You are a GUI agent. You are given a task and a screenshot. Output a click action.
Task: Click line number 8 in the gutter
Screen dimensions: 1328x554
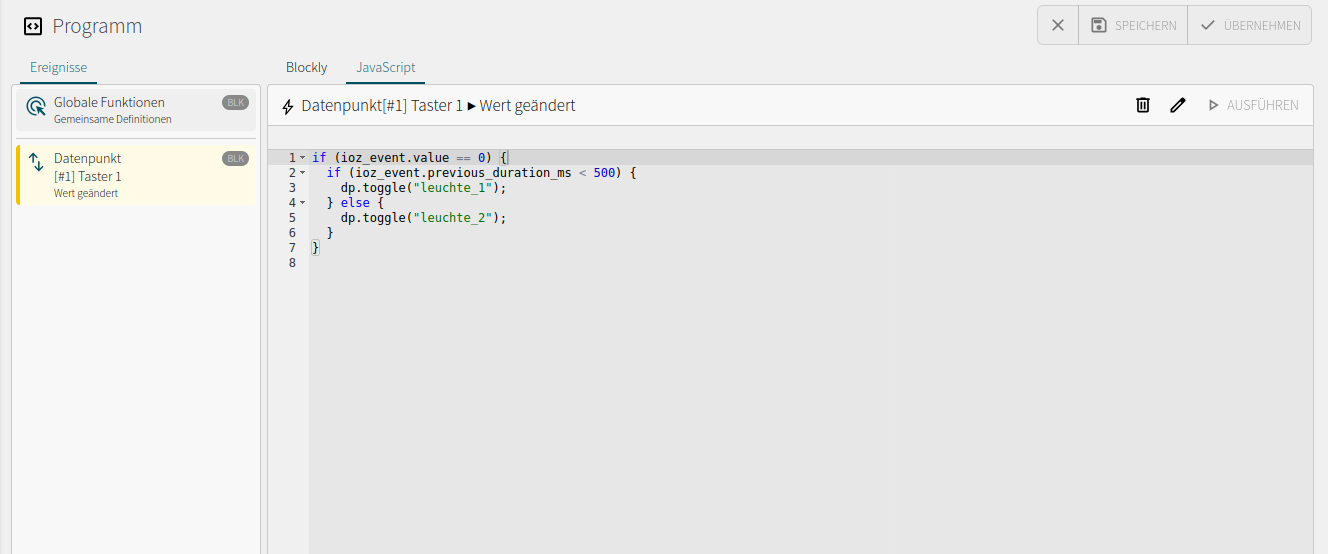point(292,263)
